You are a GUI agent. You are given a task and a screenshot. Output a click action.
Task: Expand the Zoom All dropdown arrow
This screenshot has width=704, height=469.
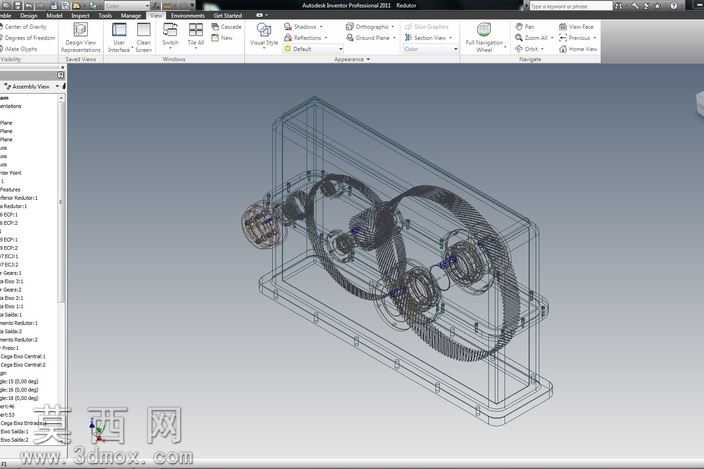(552, 38)
